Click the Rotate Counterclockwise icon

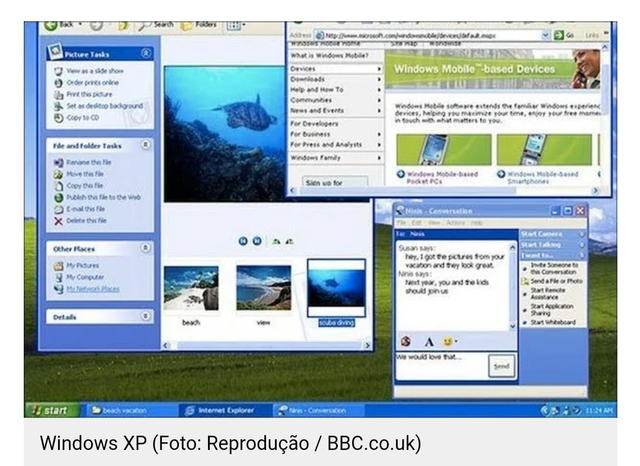coord(289,241)
